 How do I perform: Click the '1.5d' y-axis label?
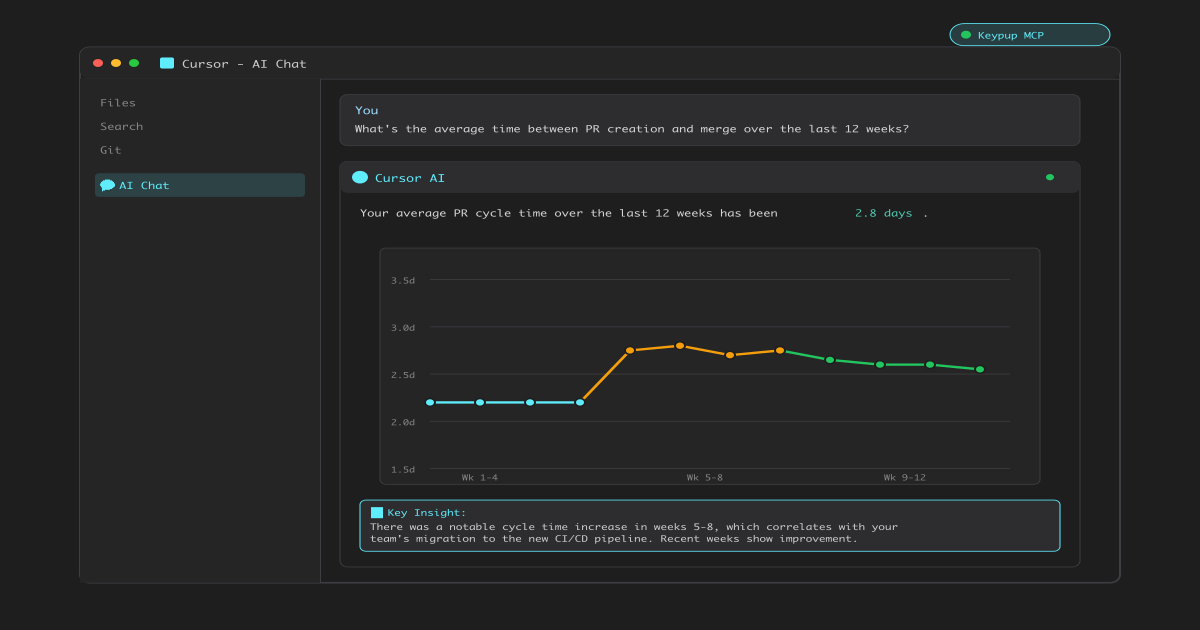coord(403,469)
